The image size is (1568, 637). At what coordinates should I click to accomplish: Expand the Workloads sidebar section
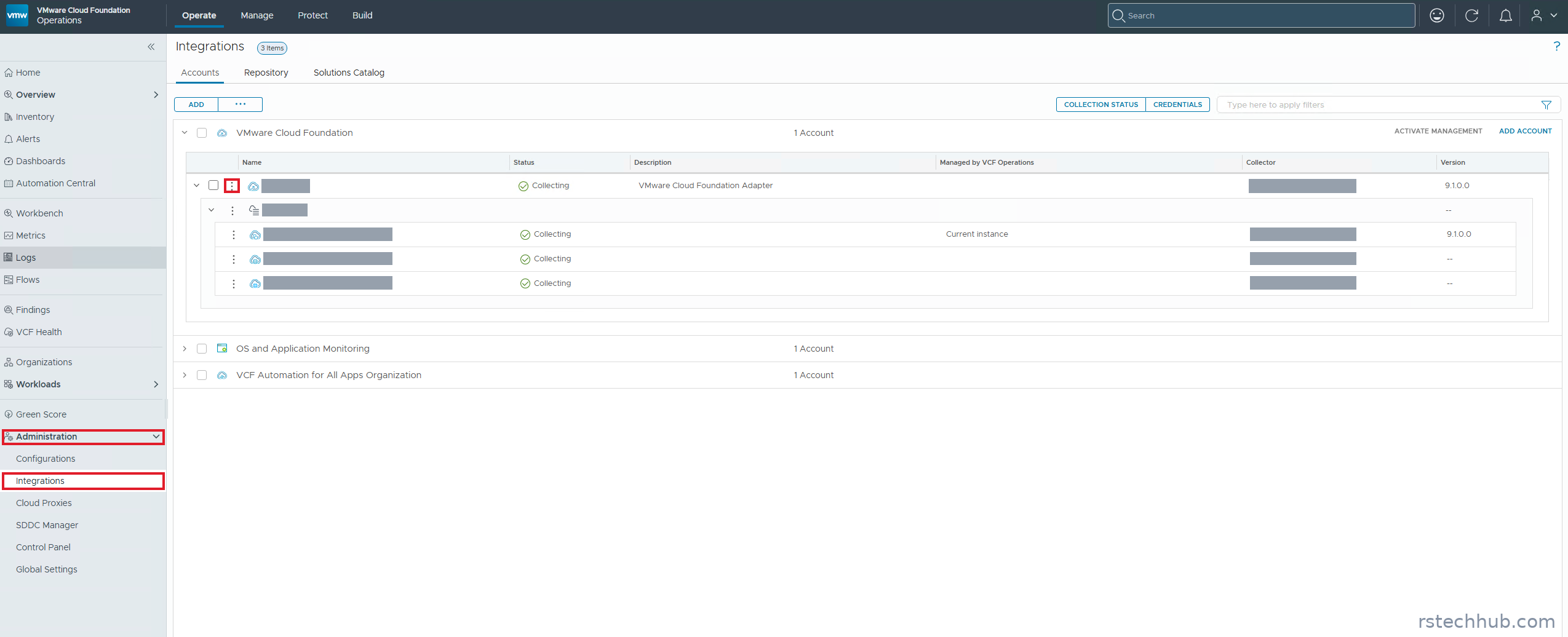[x=156, y=384]
